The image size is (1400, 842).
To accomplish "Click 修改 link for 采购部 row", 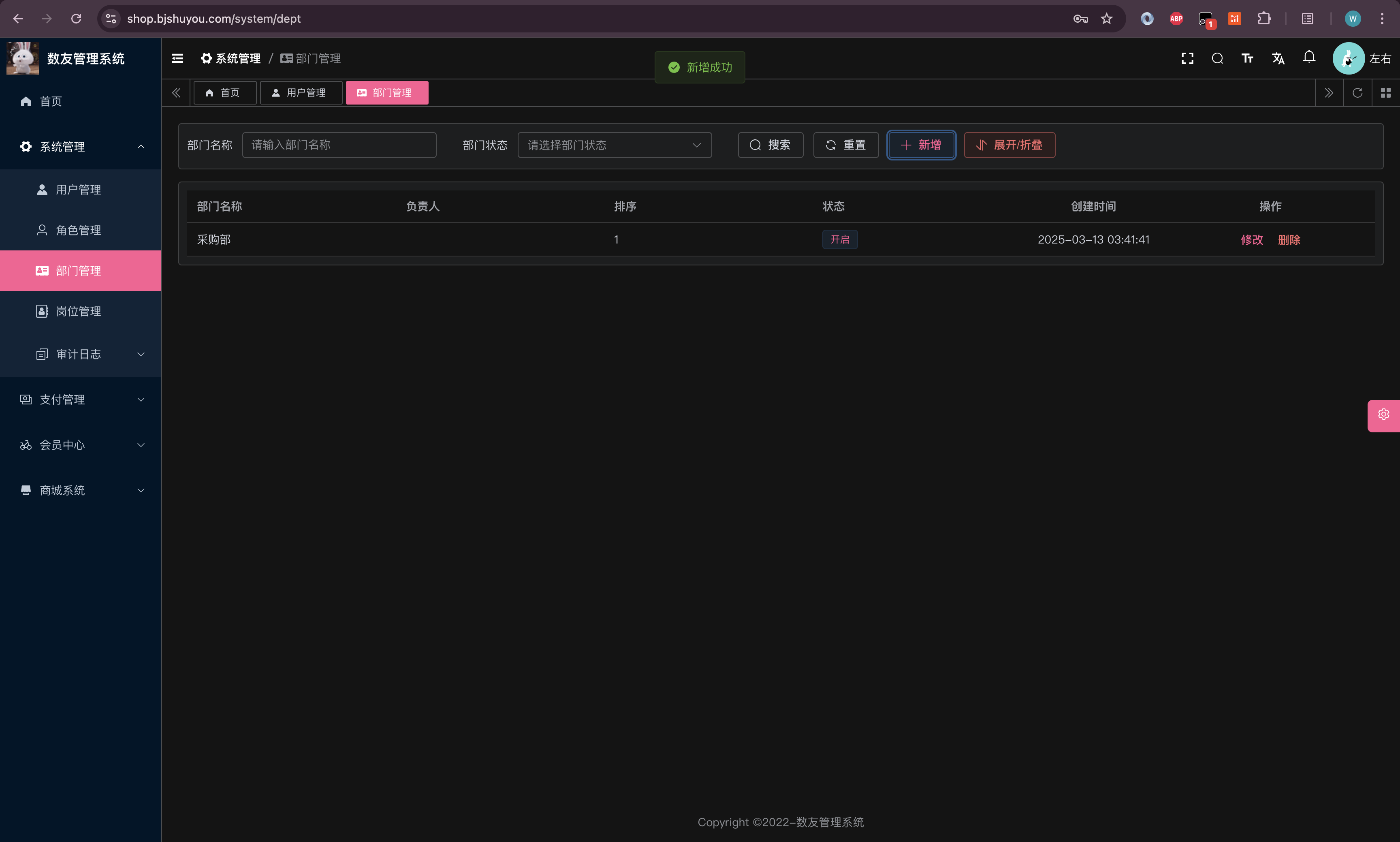I will click(1252, 240).
